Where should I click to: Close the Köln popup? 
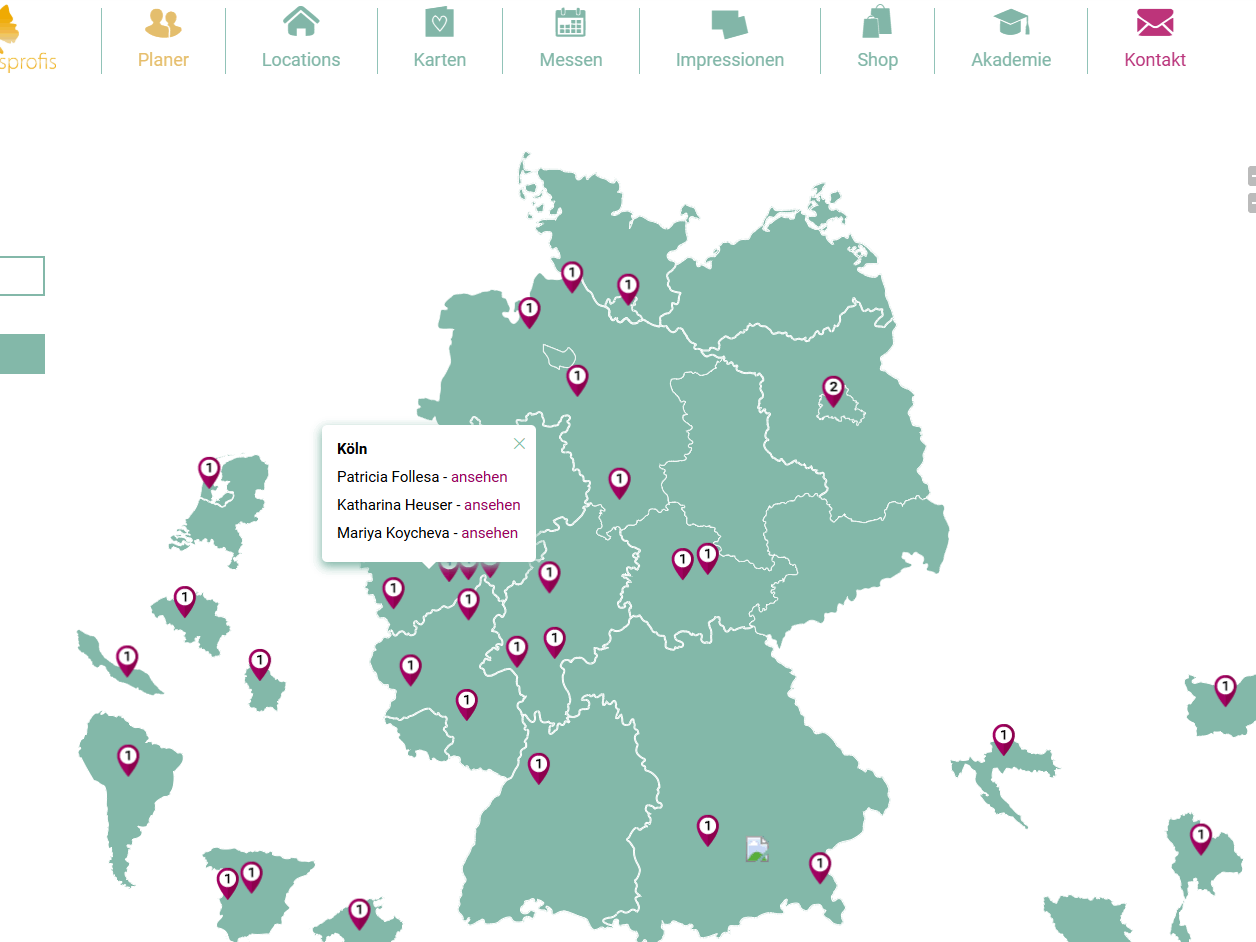[x=519, y=444]
